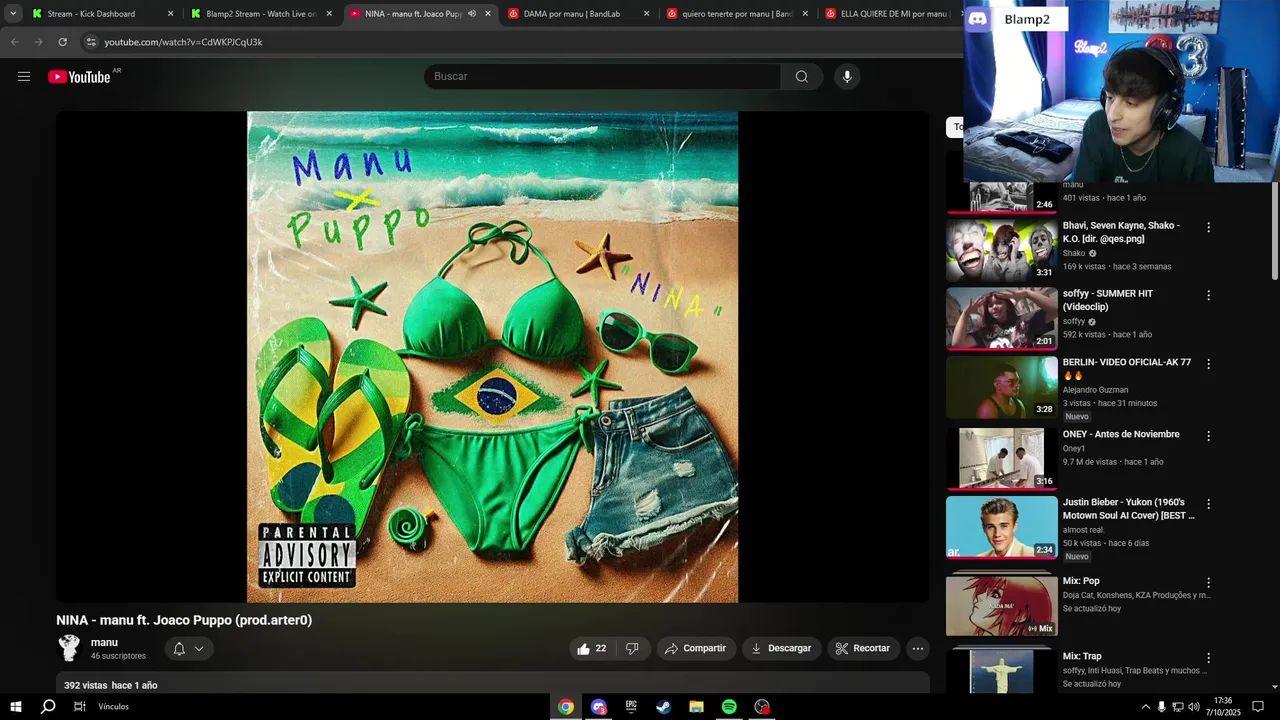Image resolution: width=1280 pixels, height=720 pixels.
Task: Like the video with 22 likes
Action: 592,648
